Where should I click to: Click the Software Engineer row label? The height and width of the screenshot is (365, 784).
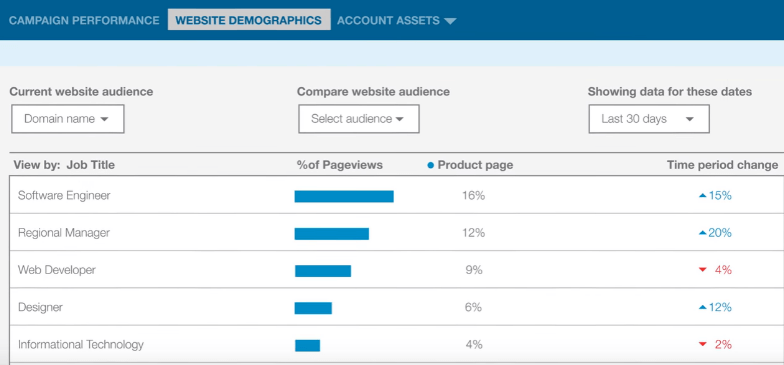tap(64, 196)
